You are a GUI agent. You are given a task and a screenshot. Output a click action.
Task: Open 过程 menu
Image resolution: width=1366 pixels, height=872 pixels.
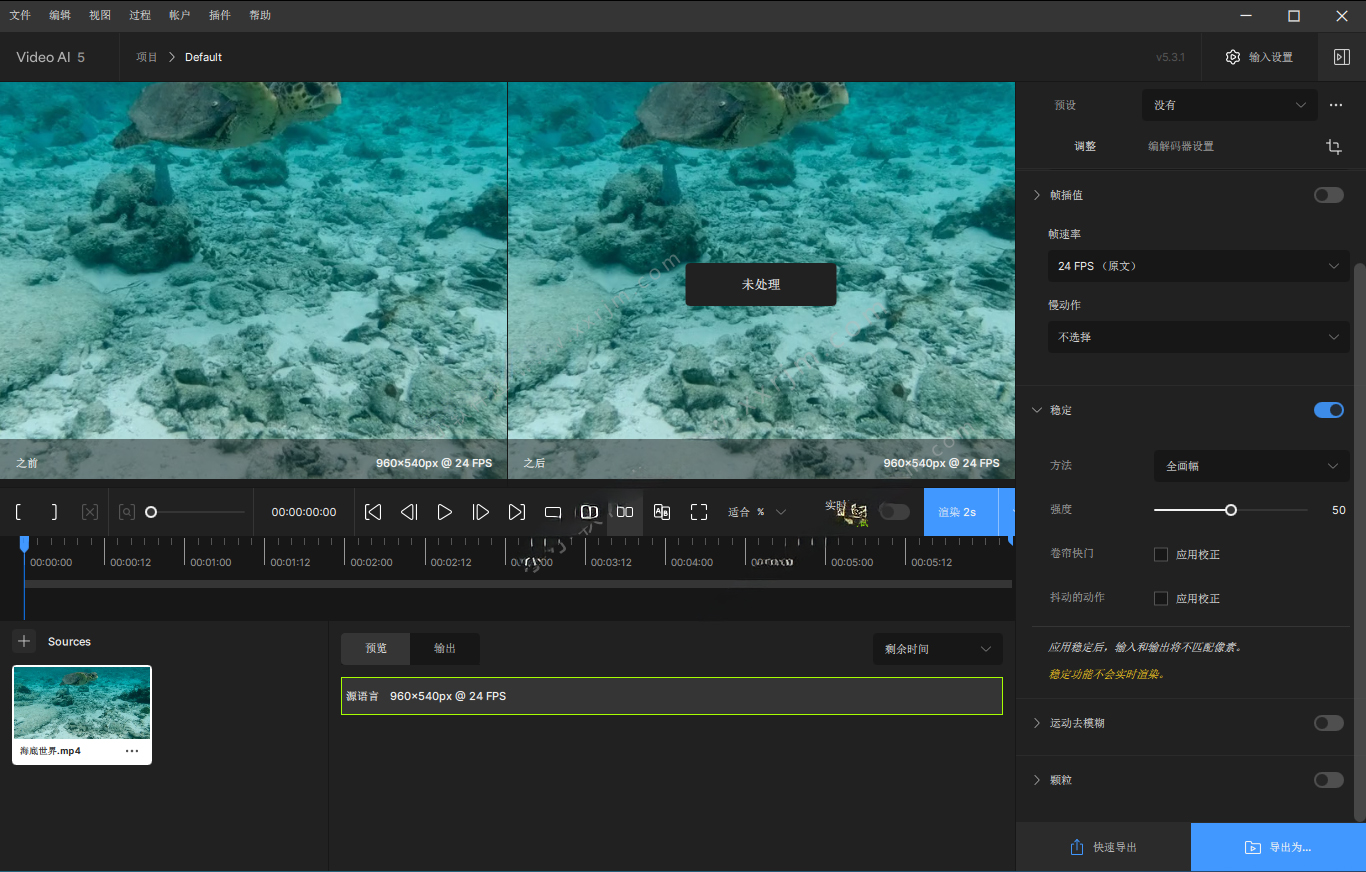140,15
